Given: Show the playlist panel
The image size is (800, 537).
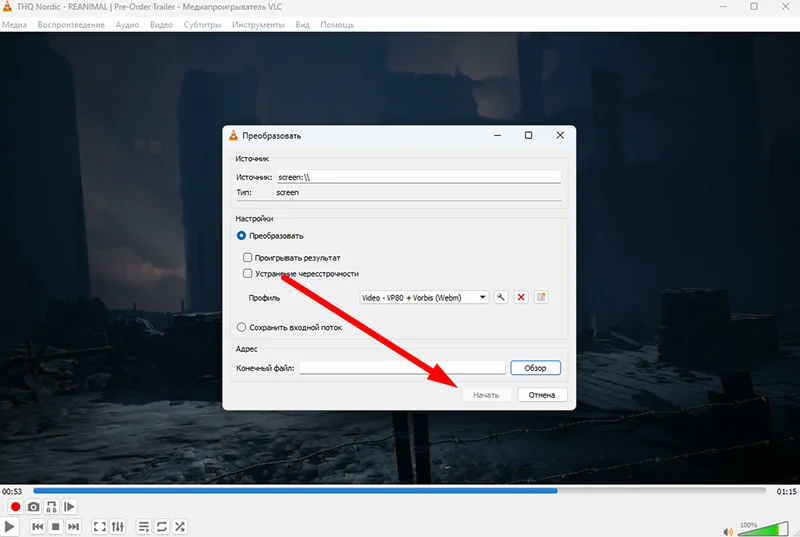Looking at the screenshot, I should tap(144, 526).
